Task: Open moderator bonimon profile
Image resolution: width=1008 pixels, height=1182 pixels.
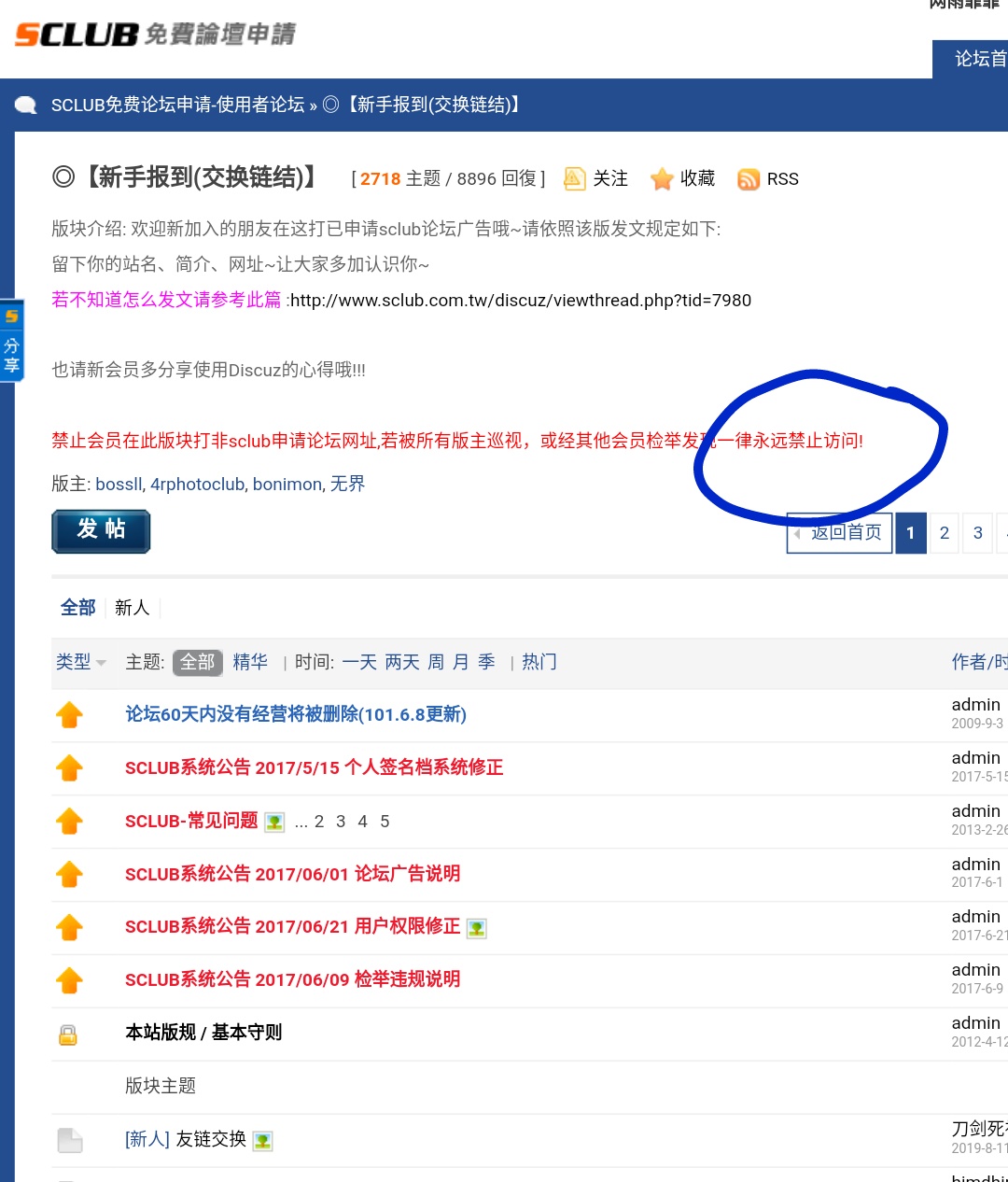Action: coord(287,484)
